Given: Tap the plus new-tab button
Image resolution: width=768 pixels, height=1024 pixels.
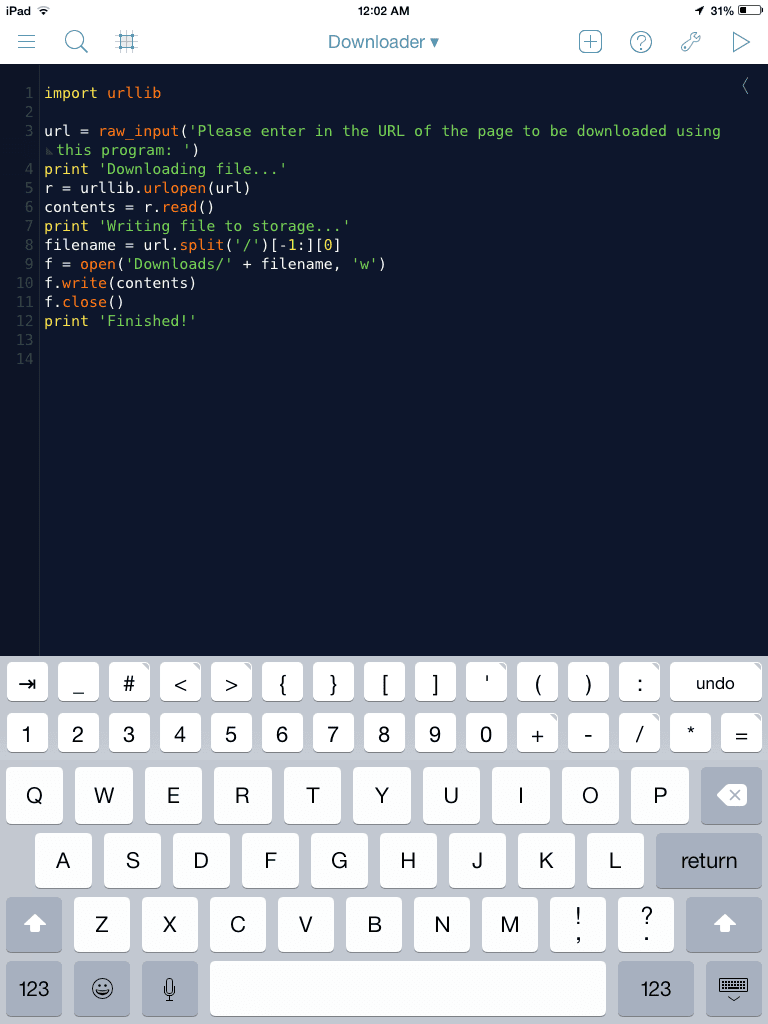Looking at the screenshot, I should pos(590,42).
